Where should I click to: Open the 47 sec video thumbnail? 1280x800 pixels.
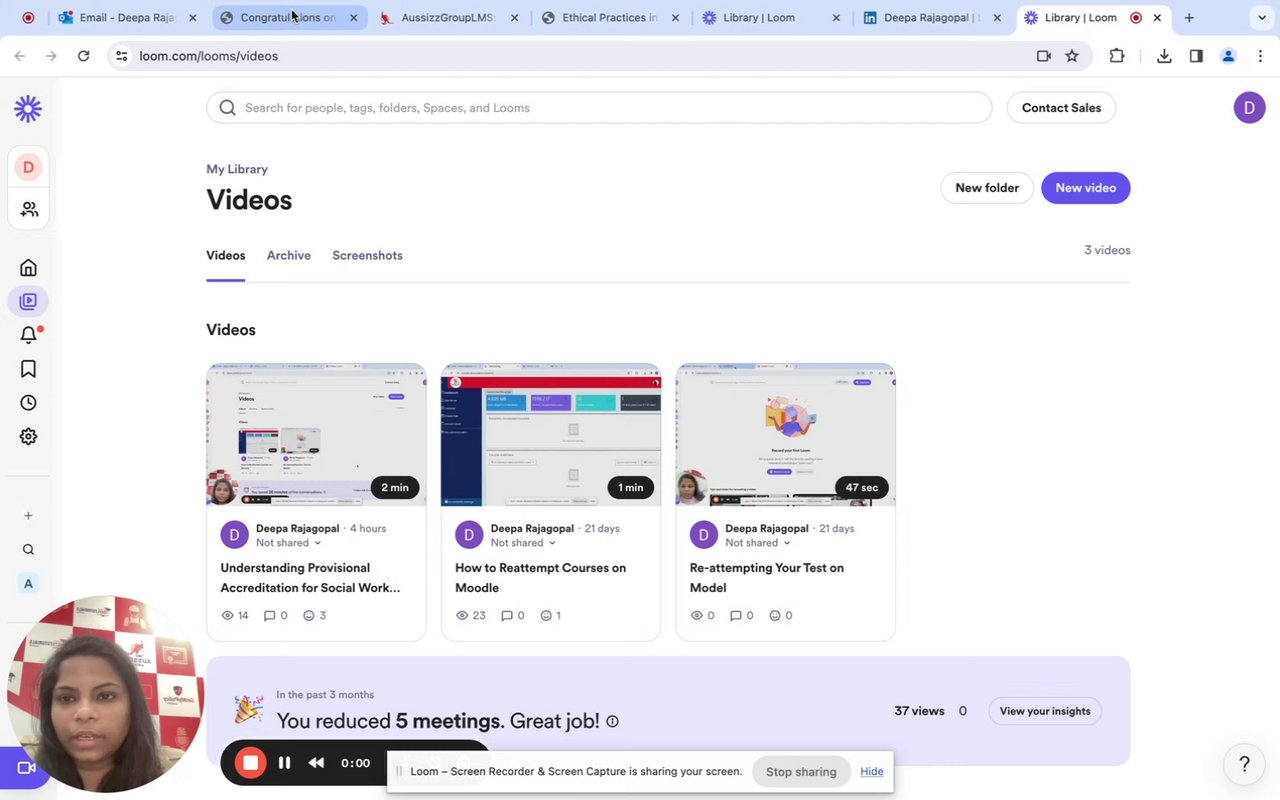coord(786,435)
